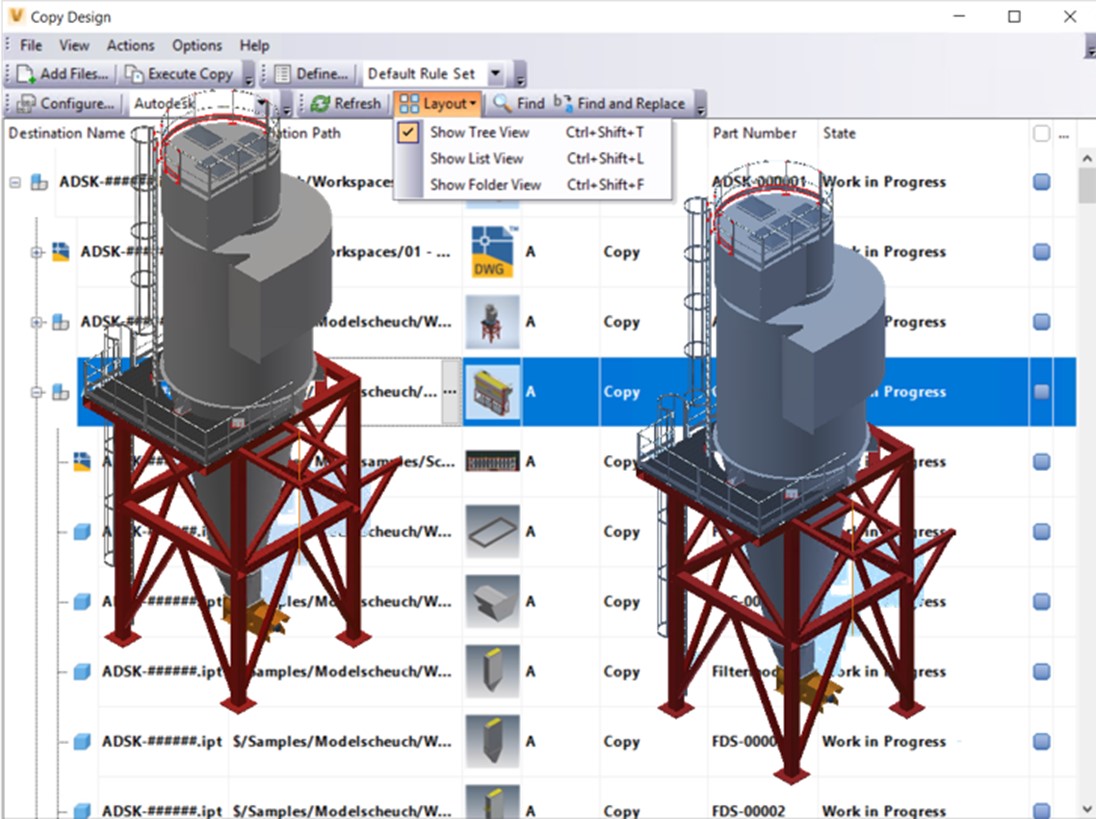Click the part icon in the FDS-0000 row

click(82, 741)
